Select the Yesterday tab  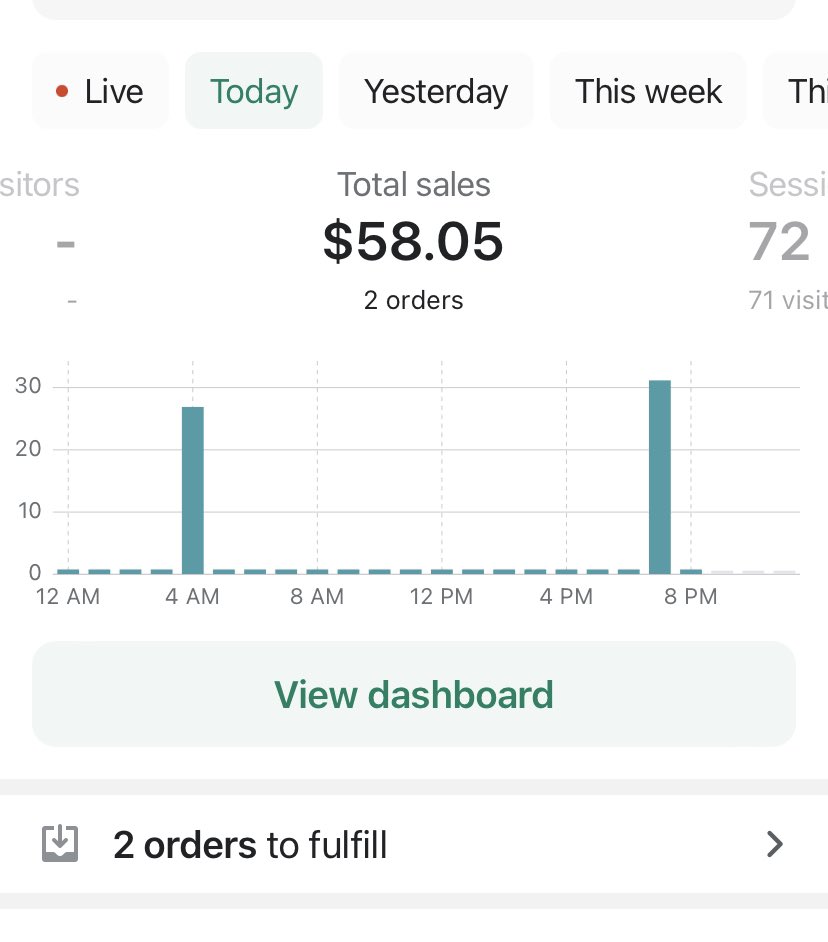[x=436, y=92]
